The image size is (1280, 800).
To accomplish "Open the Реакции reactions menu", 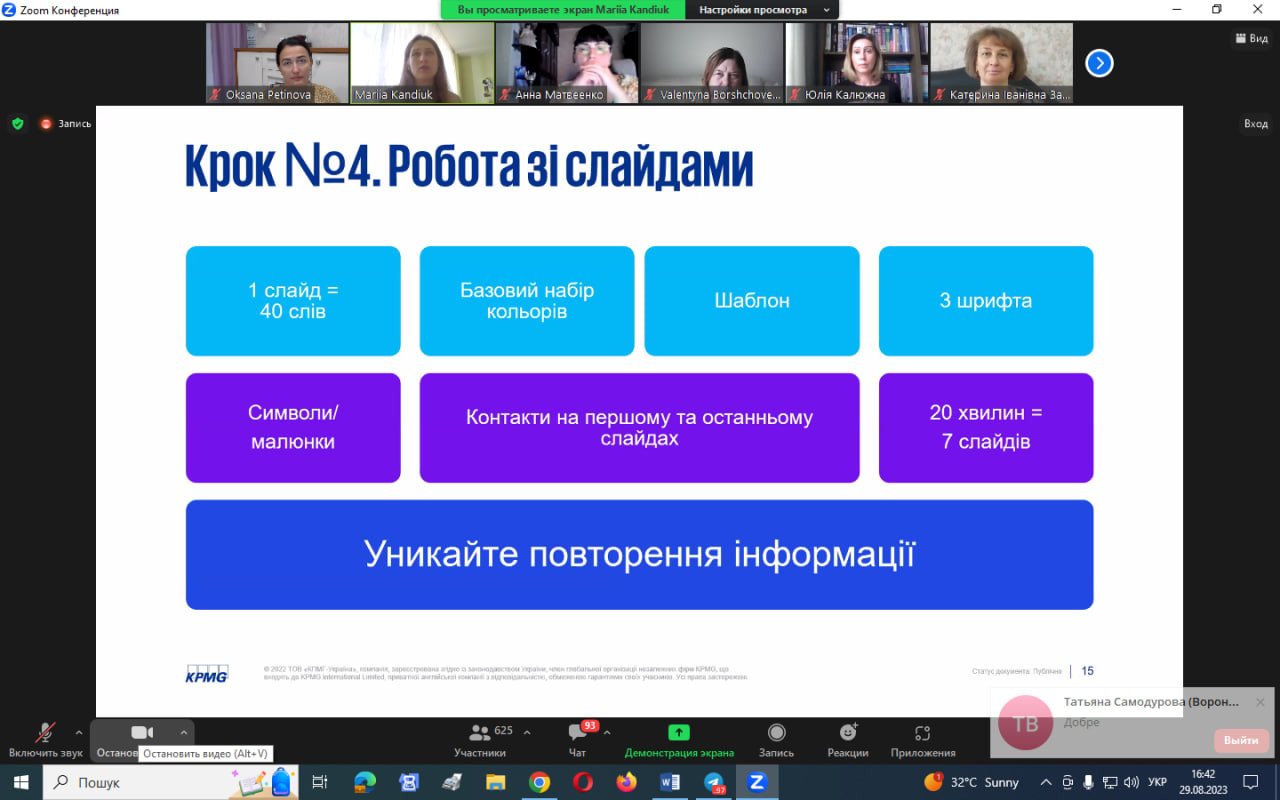I will 848,740.
